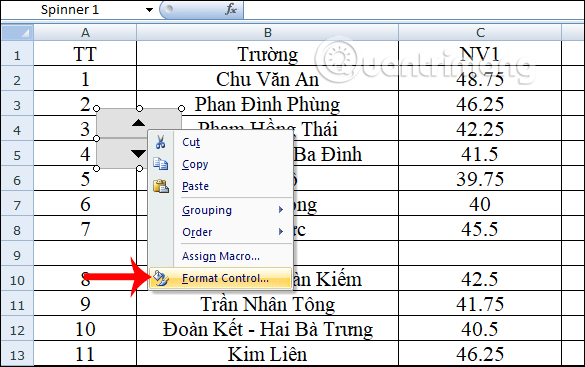Click cell A8 containing 7
Image resolution: width=585 pixels, height=367 pixels.
tap(85, 228)
